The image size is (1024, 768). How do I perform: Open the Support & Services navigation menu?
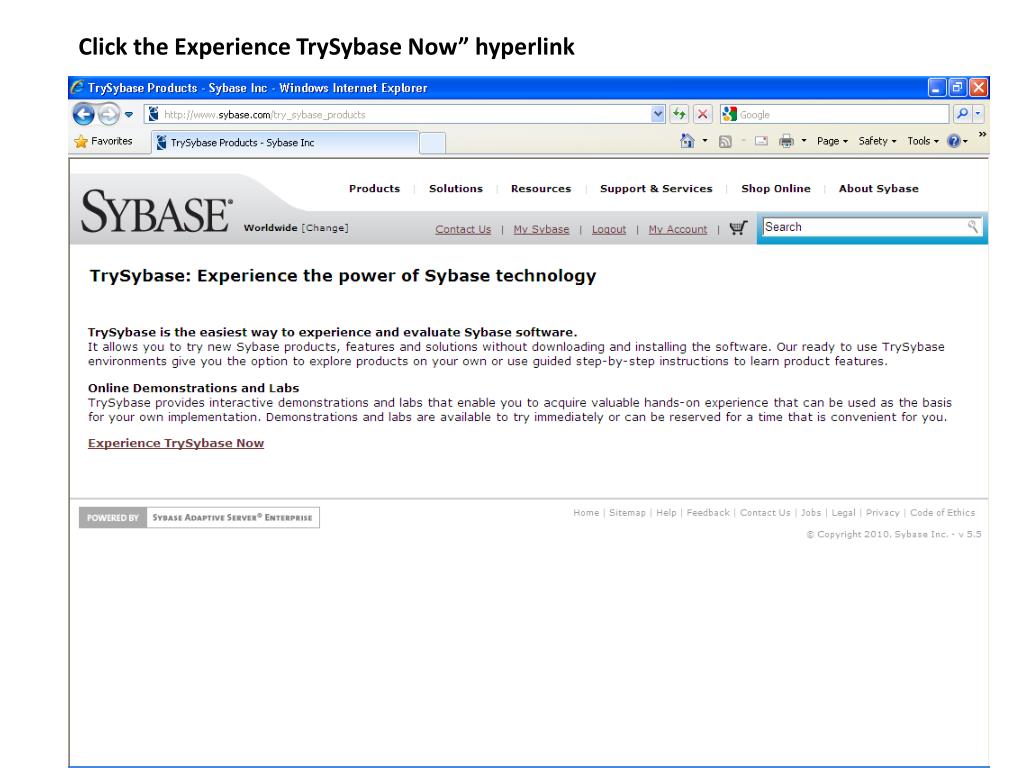coord(656,189)
